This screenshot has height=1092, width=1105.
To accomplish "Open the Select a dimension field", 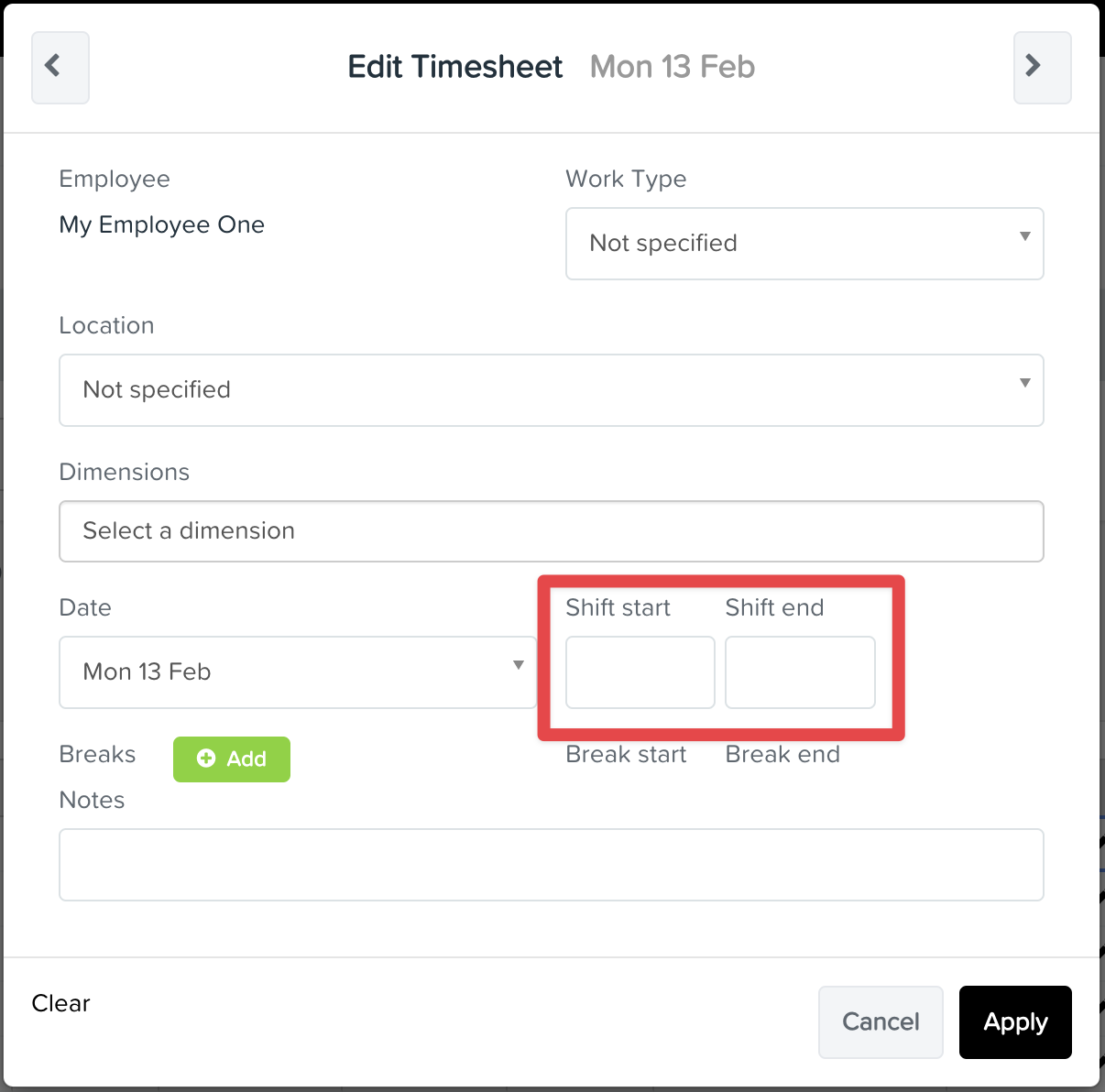I will click(x=550, y=531).
